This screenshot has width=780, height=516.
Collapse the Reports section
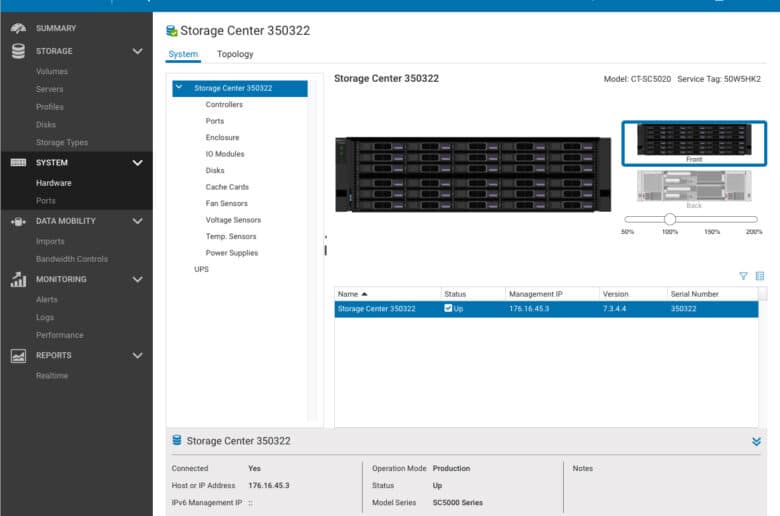click(138, 355)
